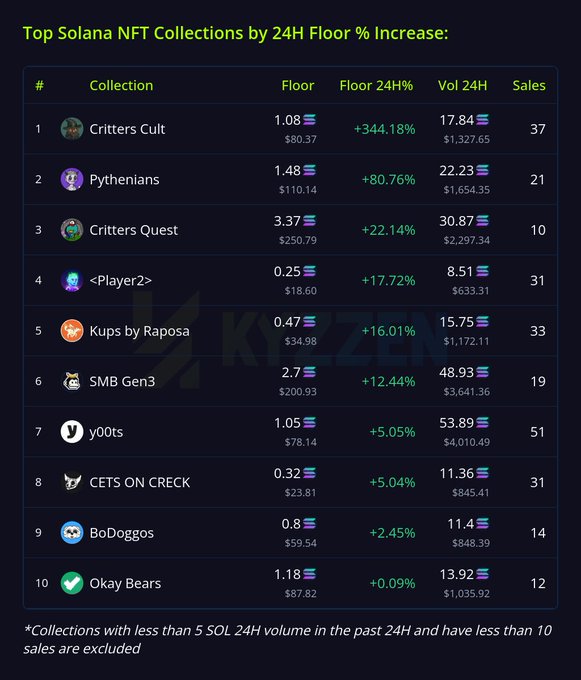Screen dimensions: 581x680
Task: Click the Kups by Raposa avatar
Action: (72, 331)
